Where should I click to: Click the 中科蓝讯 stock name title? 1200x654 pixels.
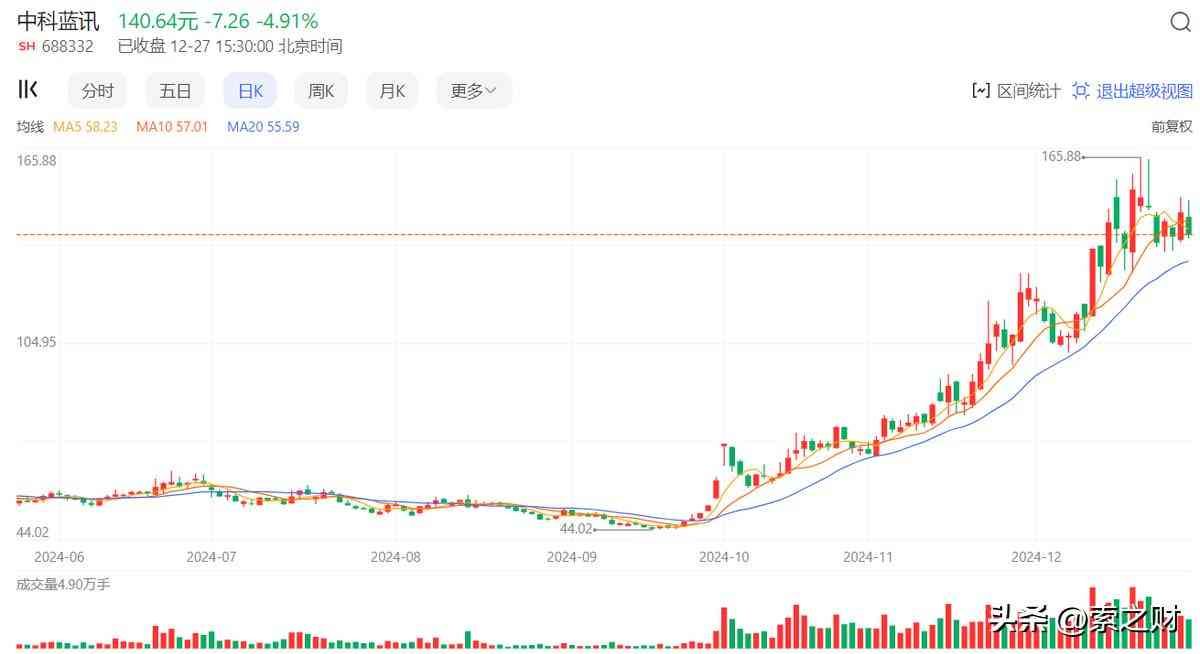58,21
